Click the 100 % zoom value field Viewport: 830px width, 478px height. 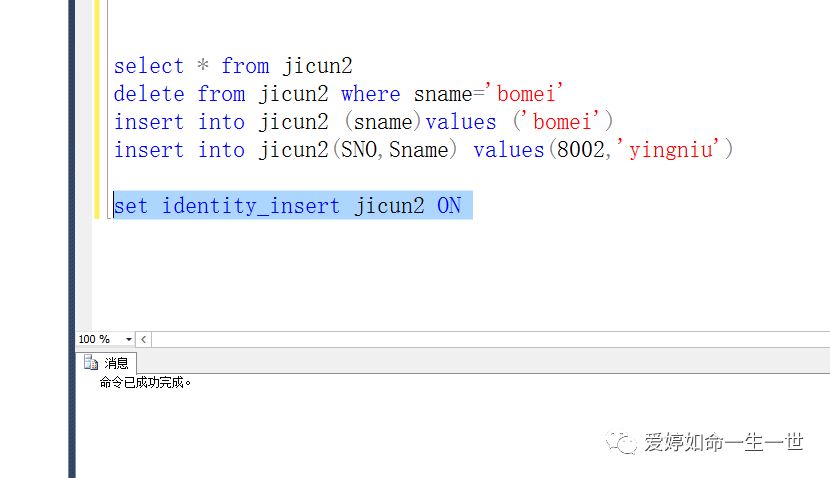coord(100,339)
